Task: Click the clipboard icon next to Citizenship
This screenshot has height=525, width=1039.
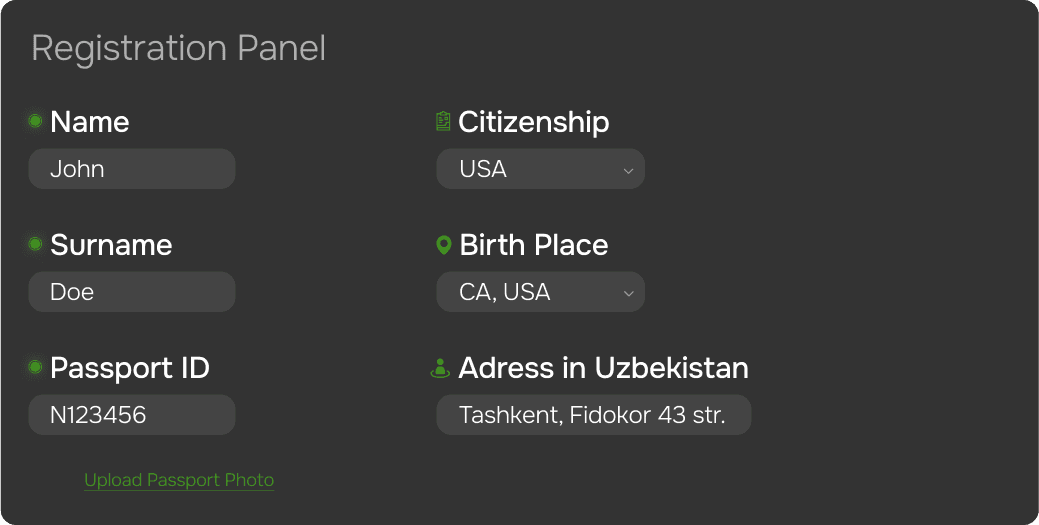Action: click(x=443, y=121)
